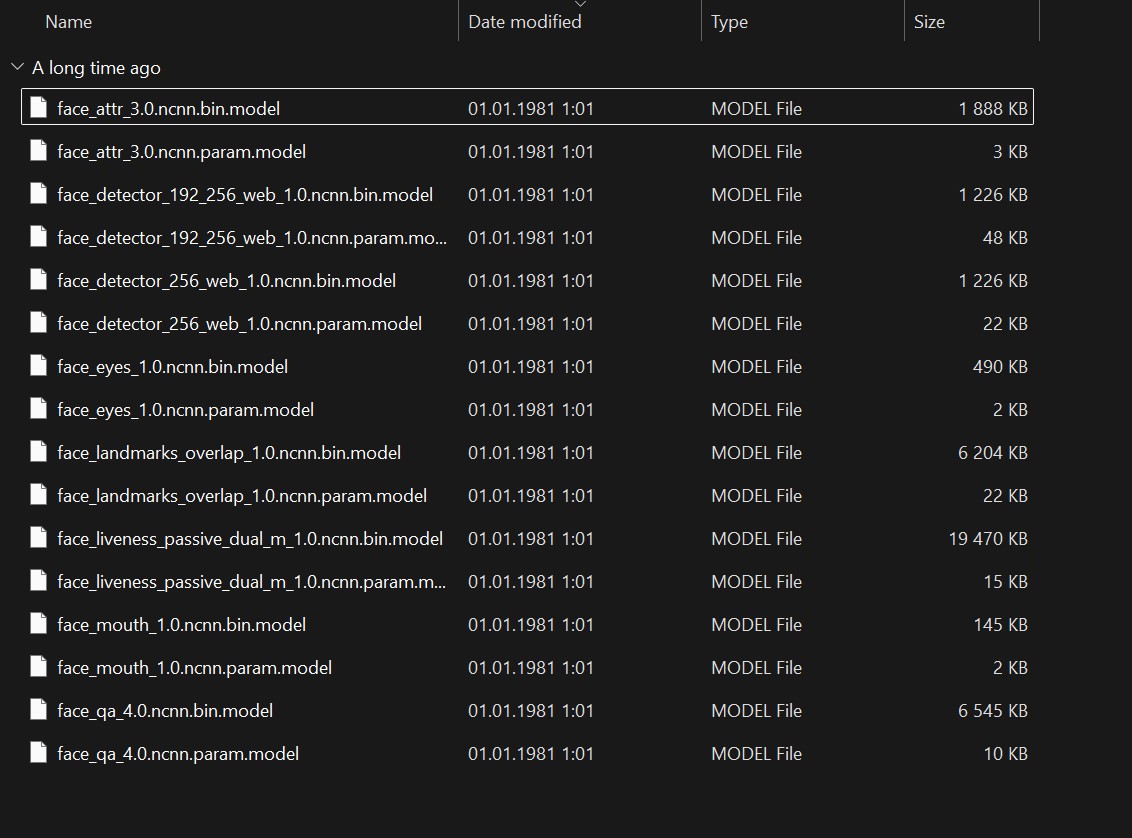Click the "A long time ago" group label
This screenshot has width=1132, height=838.
tap(96, 67)
